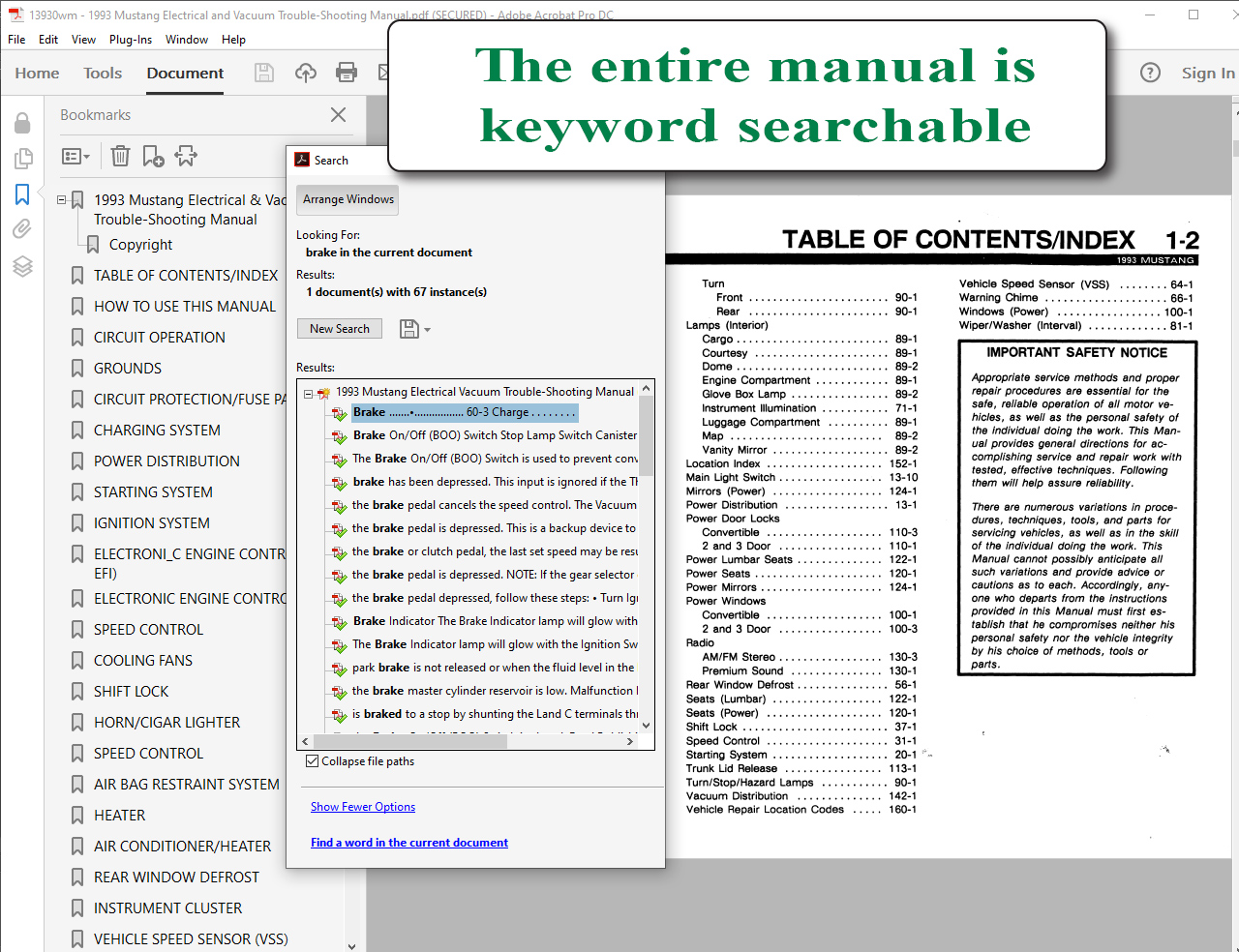Click the Sign In link
1239x952 pixels.
[1208, 74]
